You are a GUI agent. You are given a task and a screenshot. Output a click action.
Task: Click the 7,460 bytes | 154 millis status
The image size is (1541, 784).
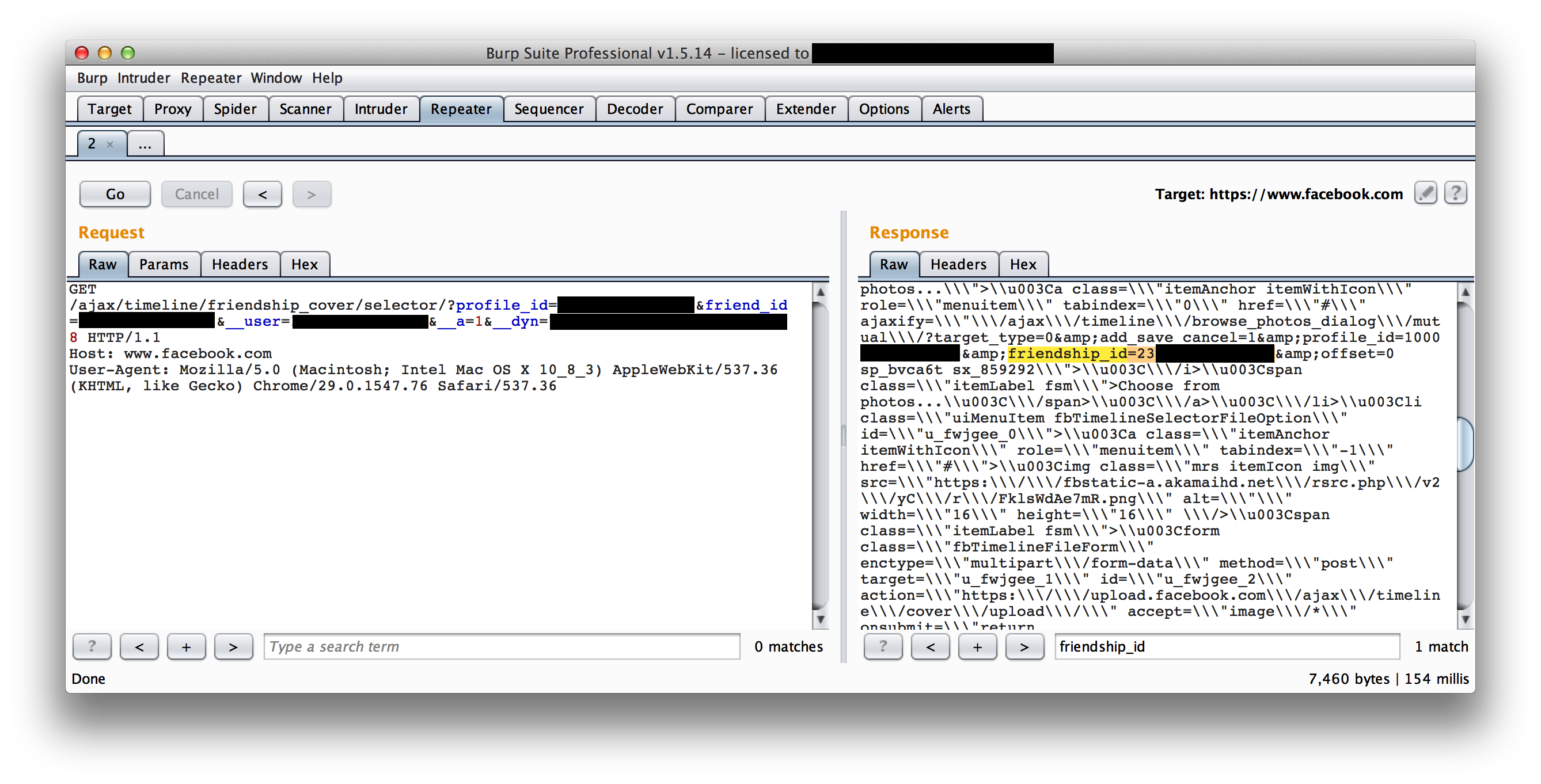[1388, 679]
